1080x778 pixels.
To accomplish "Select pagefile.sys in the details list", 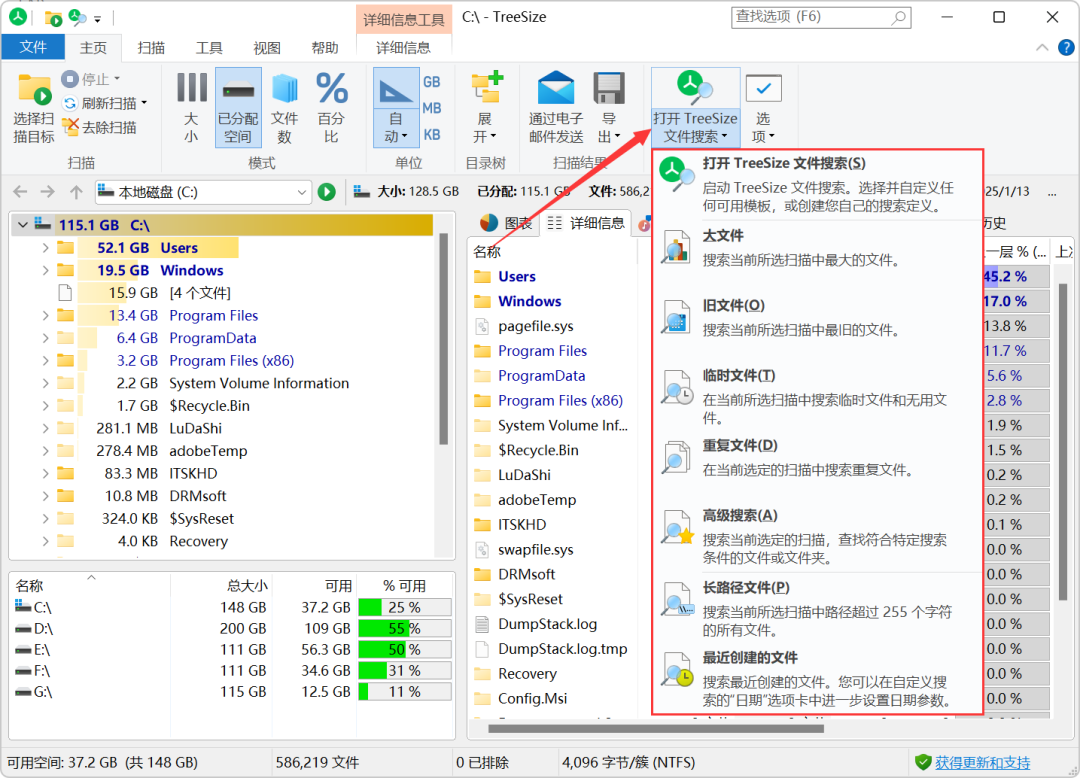I will coord(535,326).
